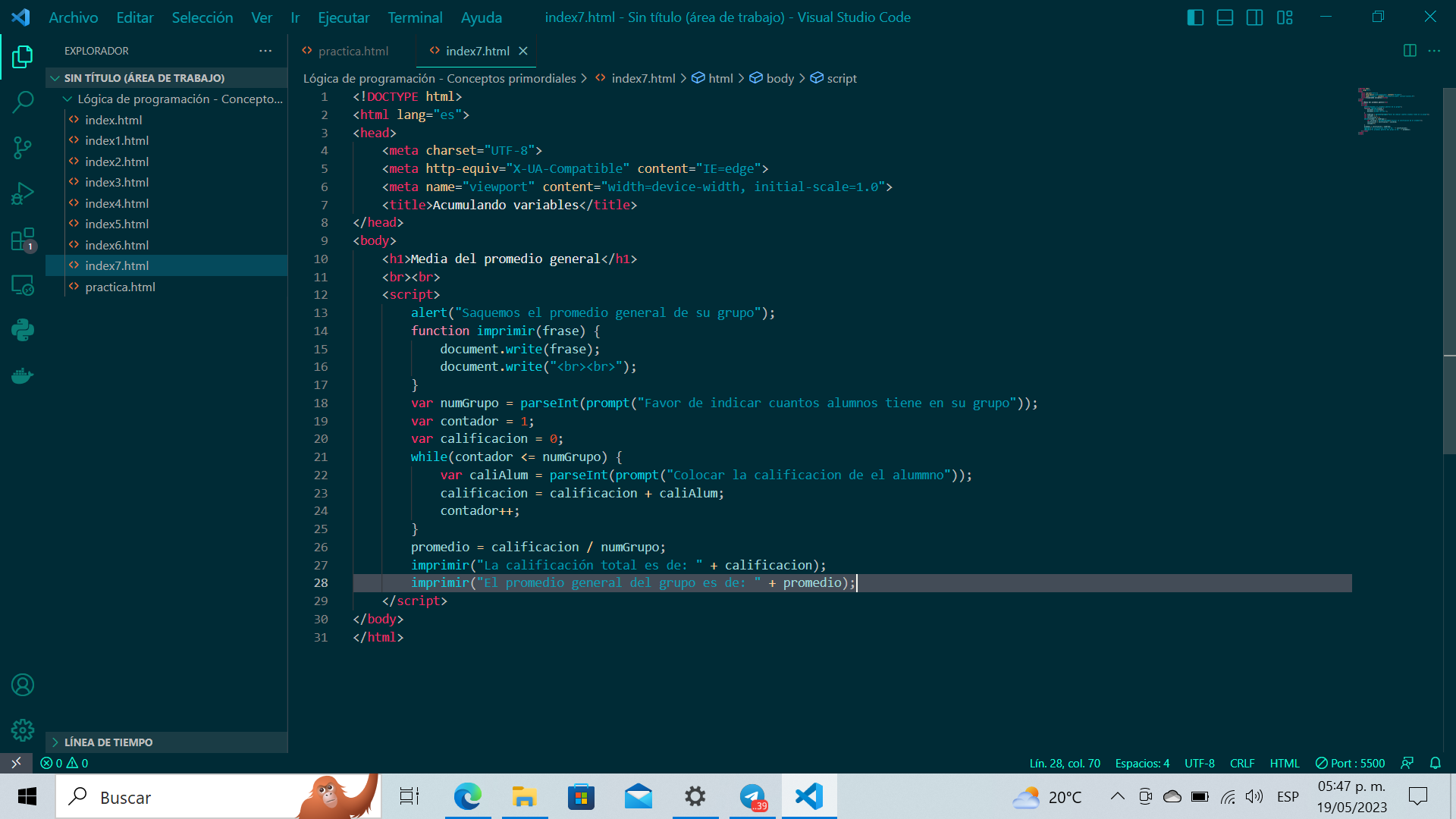The image size is (1456, 819).
Task: Open the Ver menu
Action: click(x=262, y=17)
